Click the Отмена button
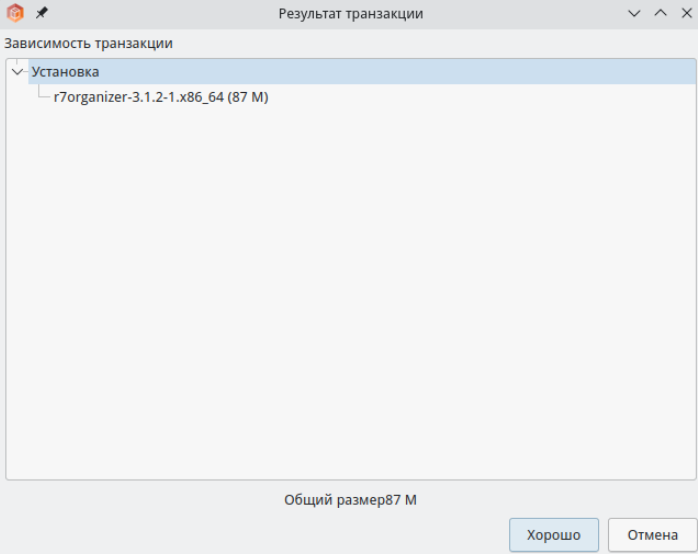This screenshot has width=698, height=554. (x=653, y=535)
